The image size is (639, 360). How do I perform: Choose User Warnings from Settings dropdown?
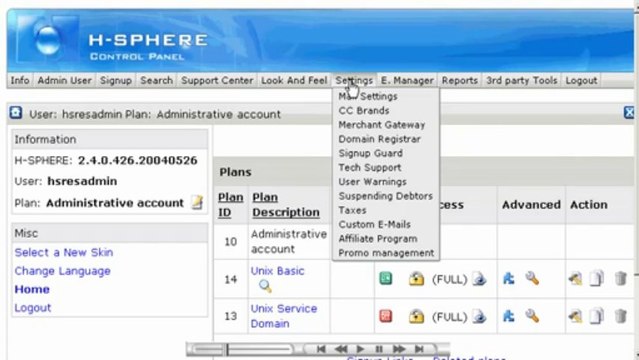tap(372, 182)
